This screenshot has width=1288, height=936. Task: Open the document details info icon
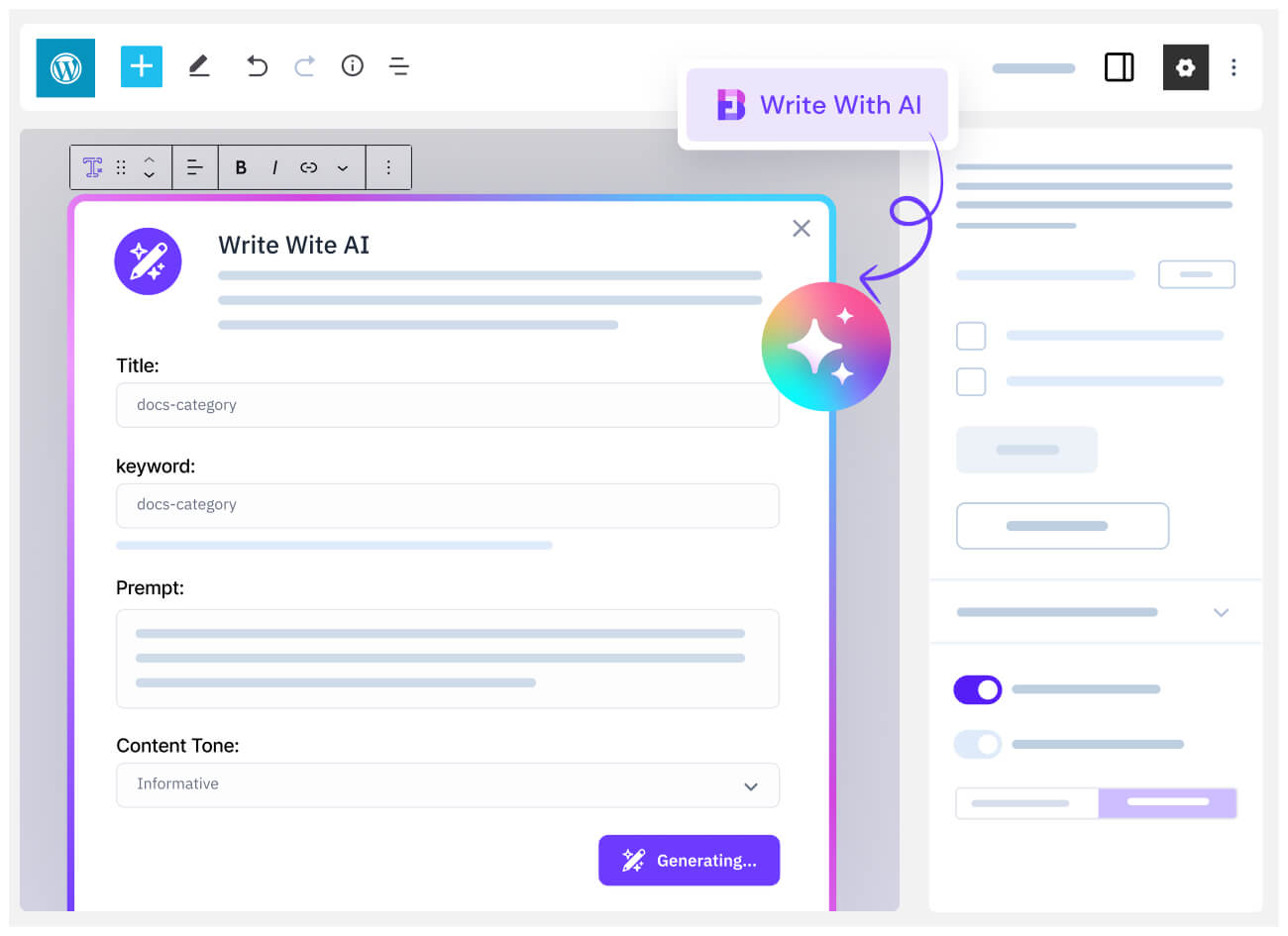click(352, 65)
